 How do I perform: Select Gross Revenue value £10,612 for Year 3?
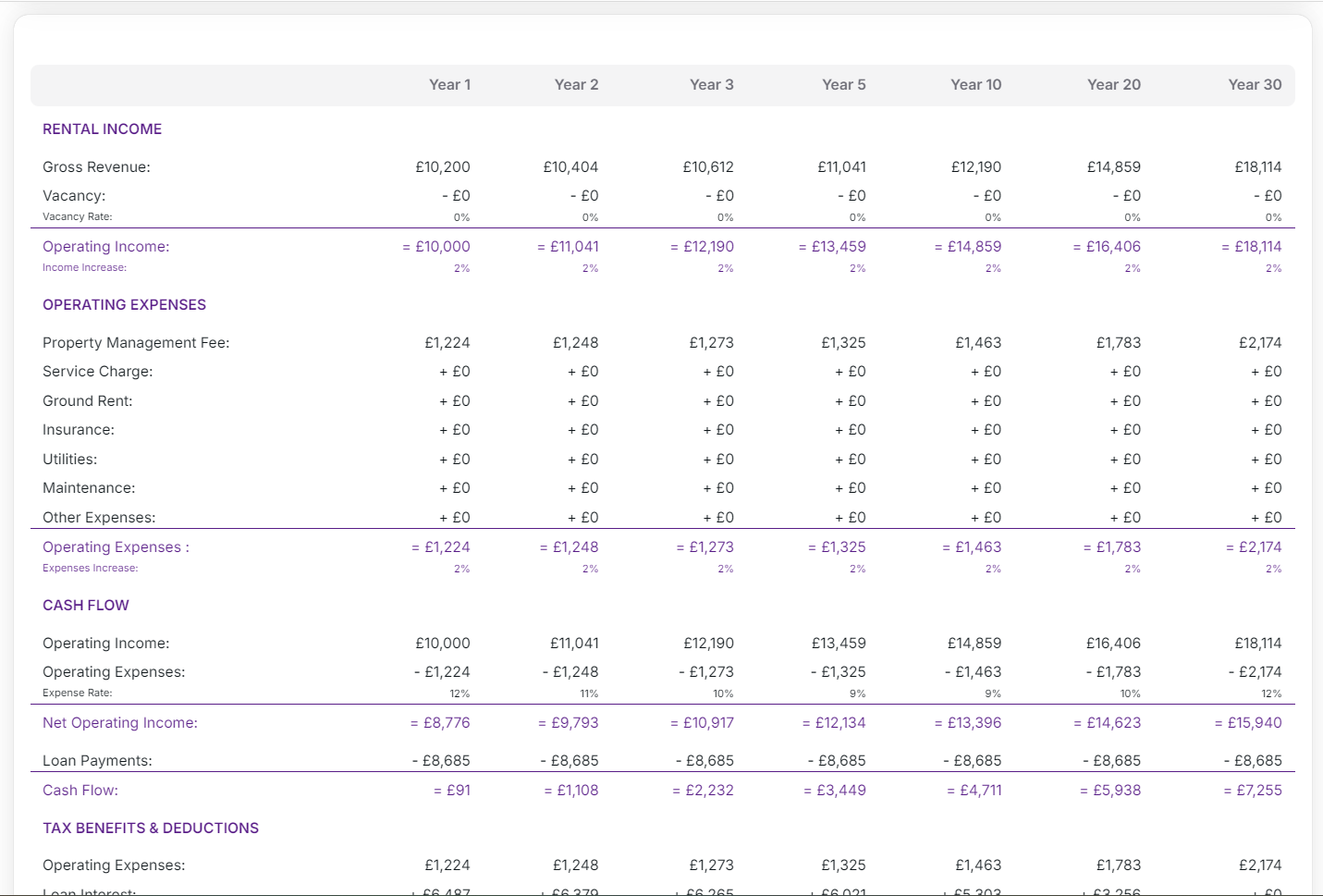click(708, 167)
